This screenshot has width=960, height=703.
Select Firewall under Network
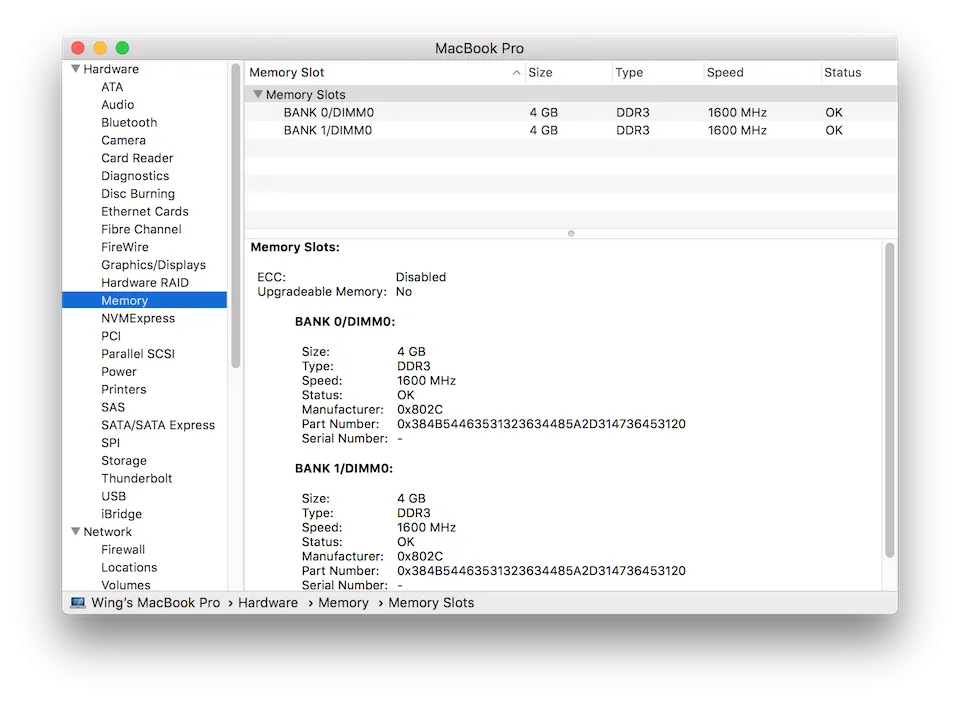coord(123,549)
